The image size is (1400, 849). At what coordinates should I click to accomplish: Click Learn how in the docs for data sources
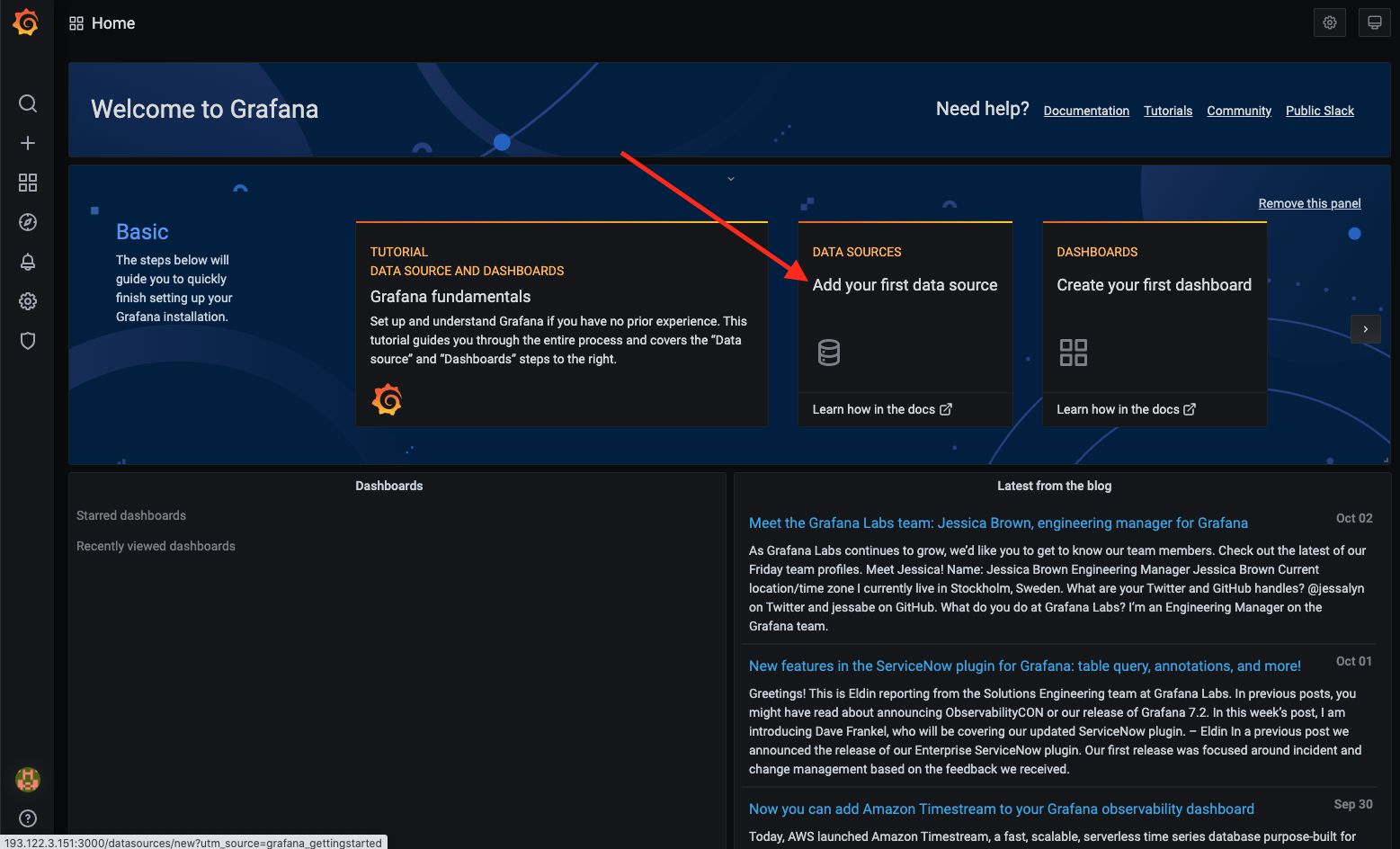tap(873, 409)
